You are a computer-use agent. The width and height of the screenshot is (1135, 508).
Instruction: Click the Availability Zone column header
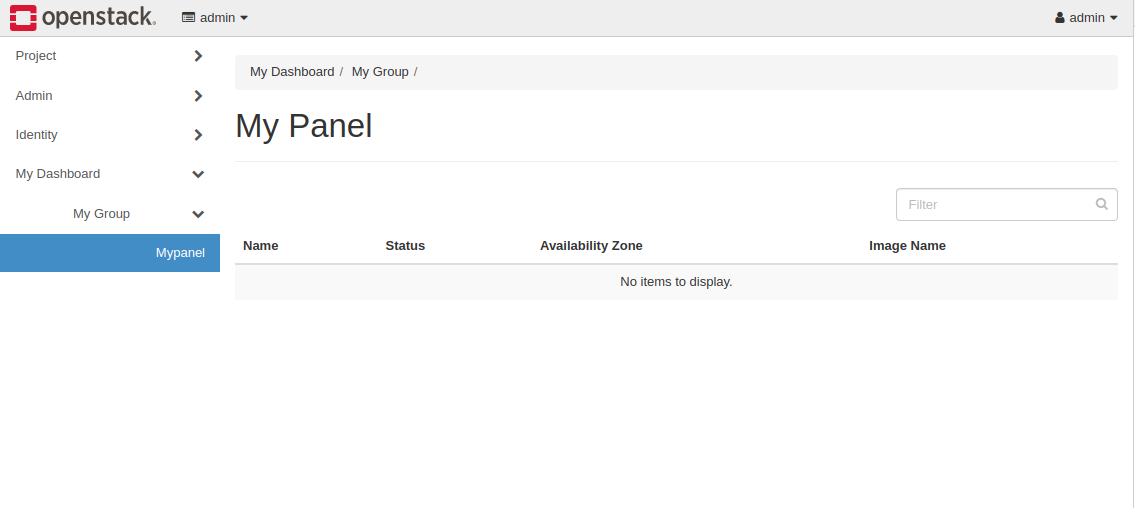coord(591,246)
